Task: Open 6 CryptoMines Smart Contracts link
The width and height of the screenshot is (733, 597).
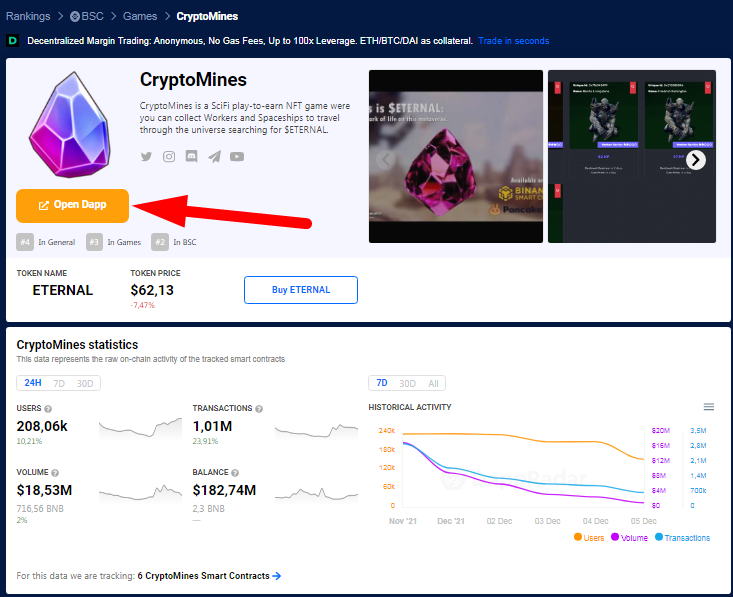Action: tap(203, 576)
